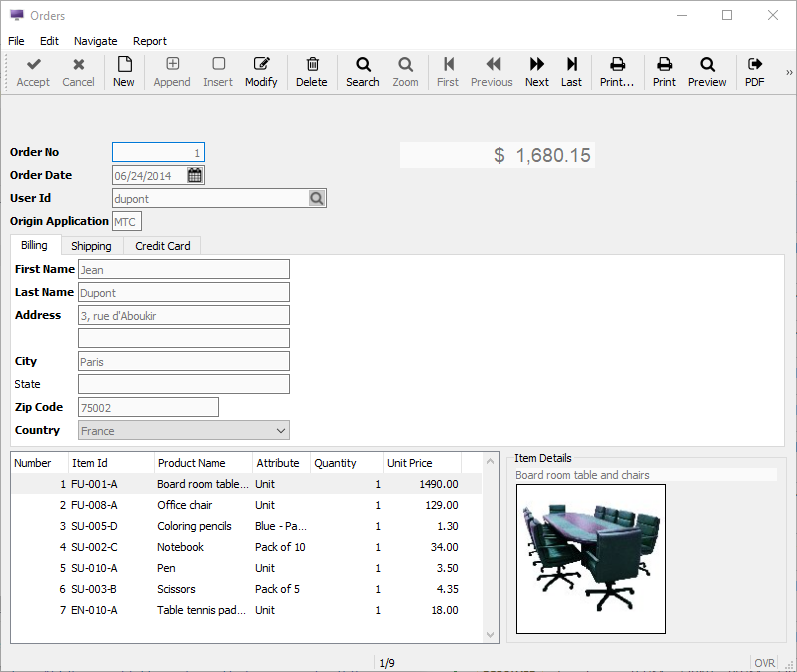Click the First Name field
This screenshot has width=797, height=672.
point(184,269)
